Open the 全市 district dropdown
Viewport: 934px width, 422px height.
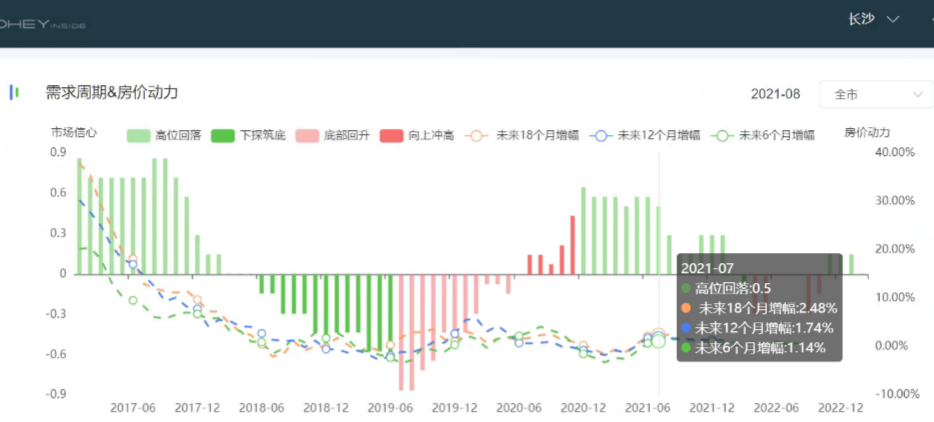(876, 94)
